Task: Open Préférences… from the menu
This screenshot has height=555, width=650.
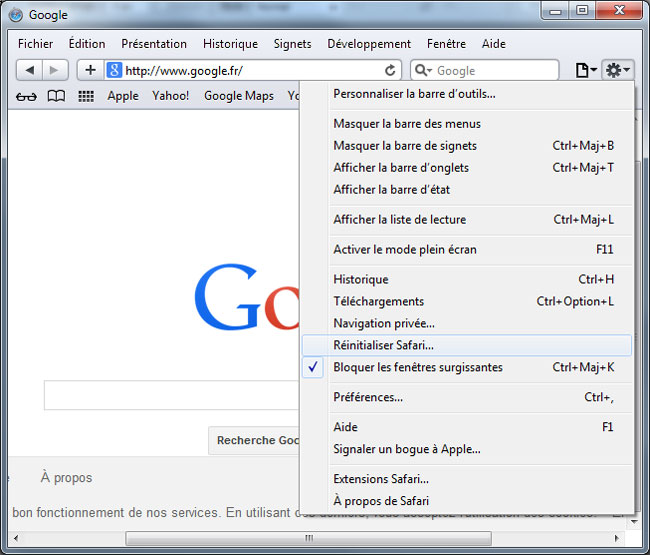Action: tap(467, 397)
